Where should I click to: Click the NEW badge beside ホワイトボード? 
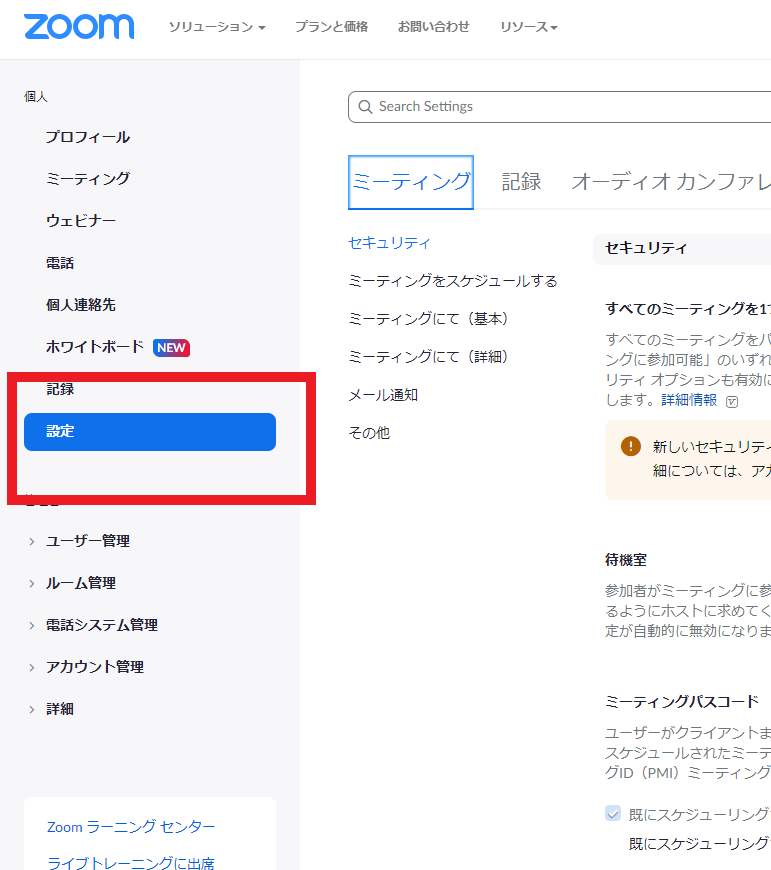pos(171,348)
